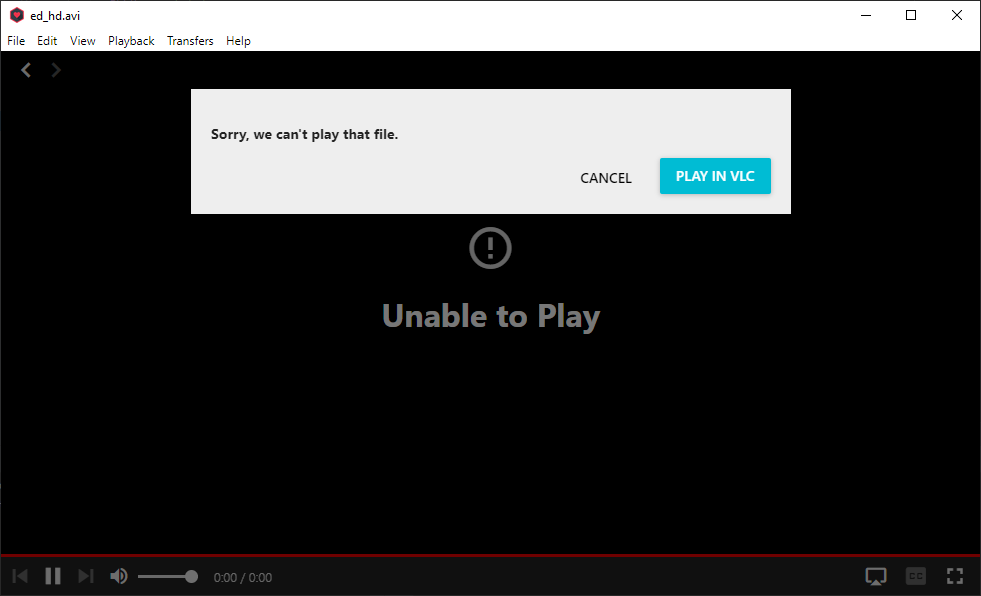981x596 pixels.
Task: Open the File menu
Action: click(x=16, y=41)
